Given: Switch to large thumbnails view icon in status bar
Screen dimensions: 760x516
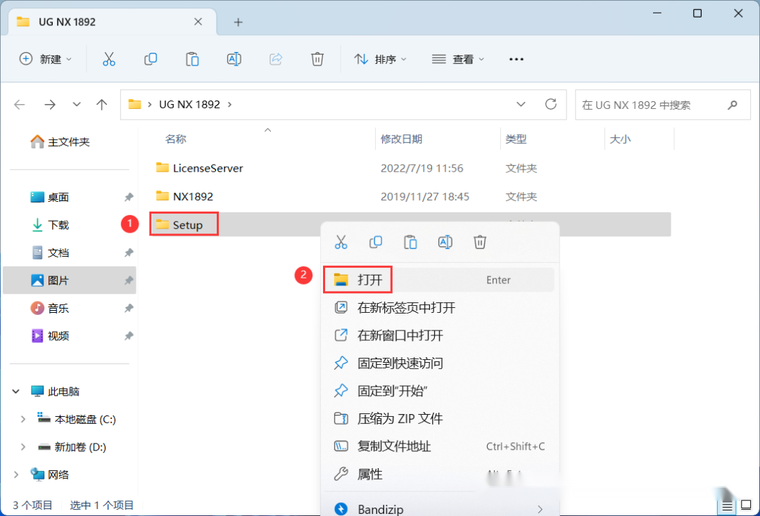Looking at the screenshot, I should pyautogui.click(x=746, y=506).
